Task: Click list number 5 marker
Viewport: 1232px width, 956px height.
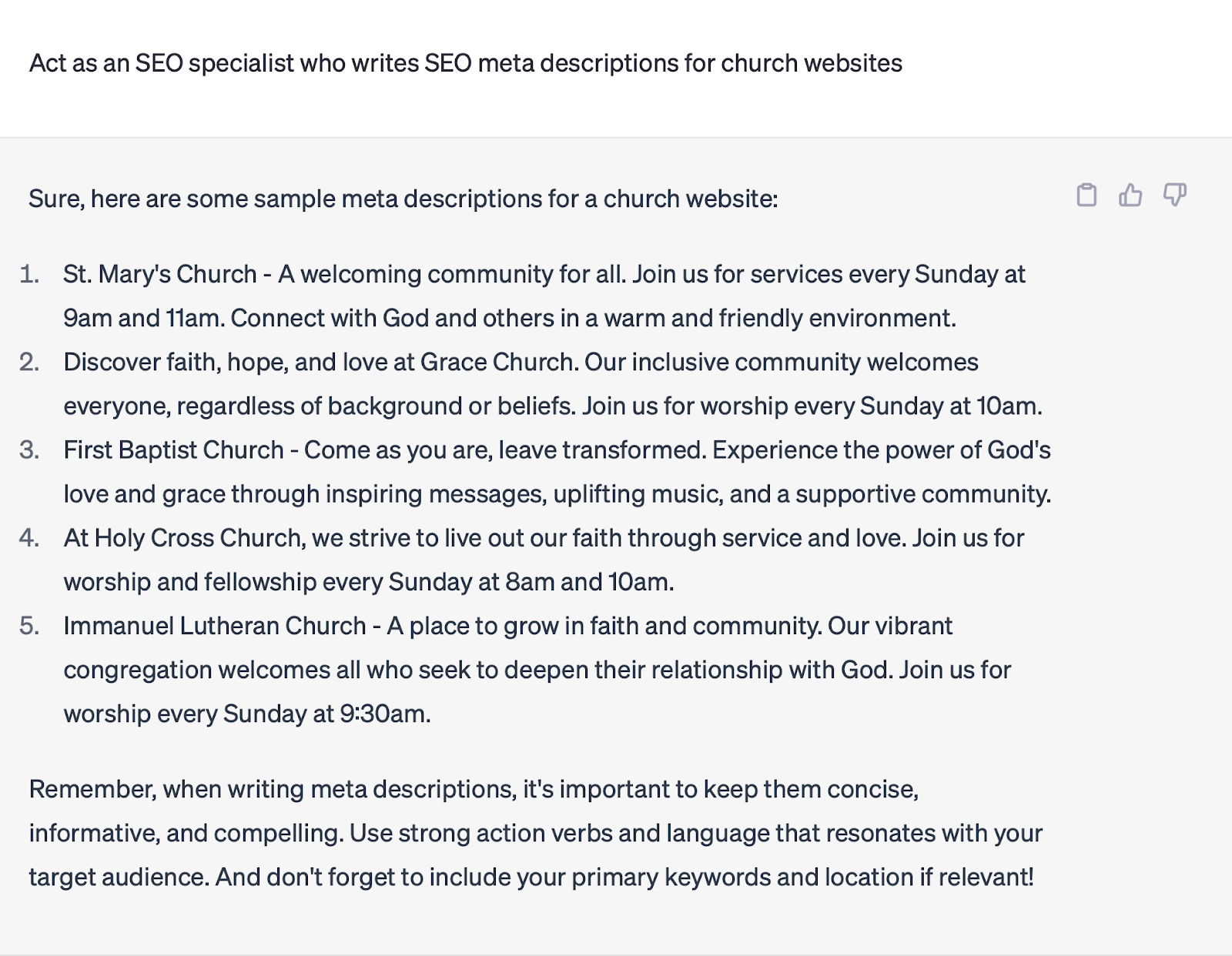Action: pyautogui.click(x=30, y=626)
